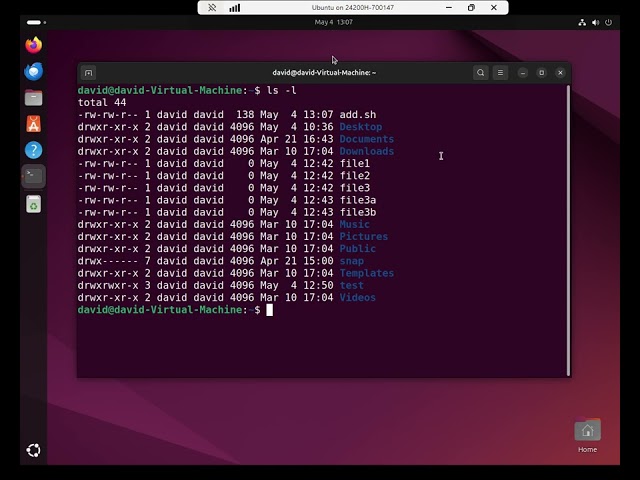640x480 pixels.
Task: Open the May 4 13:07 clock menu
Action: [x=333, y=22]
